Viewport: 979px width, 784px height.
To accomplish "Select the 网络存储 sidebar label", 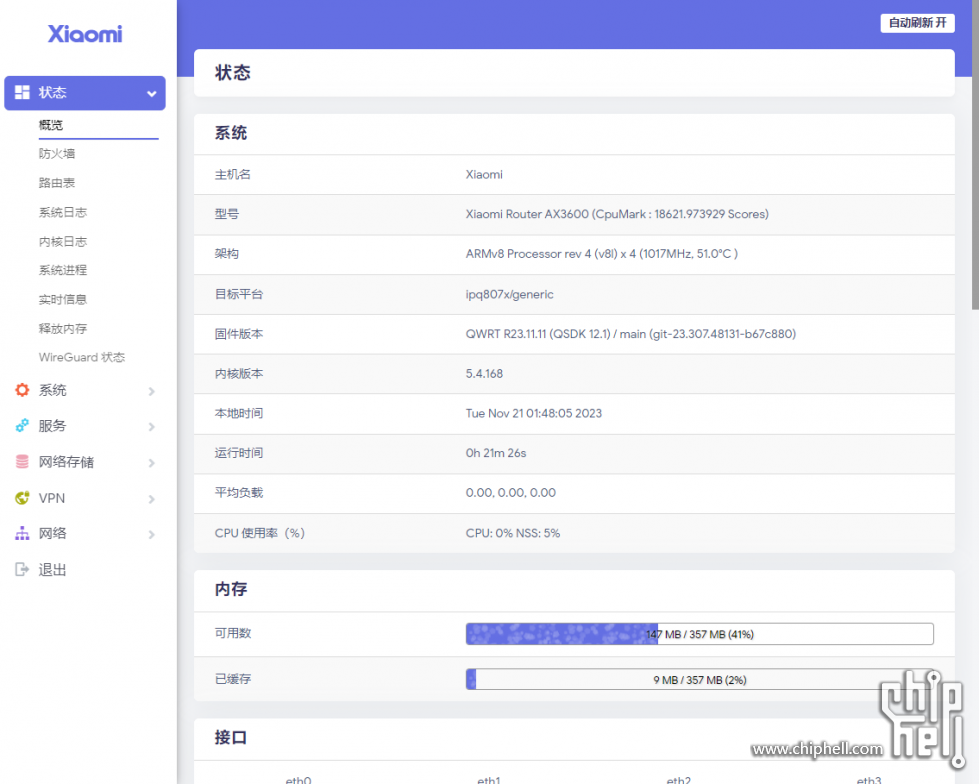I will pos(66,462).
